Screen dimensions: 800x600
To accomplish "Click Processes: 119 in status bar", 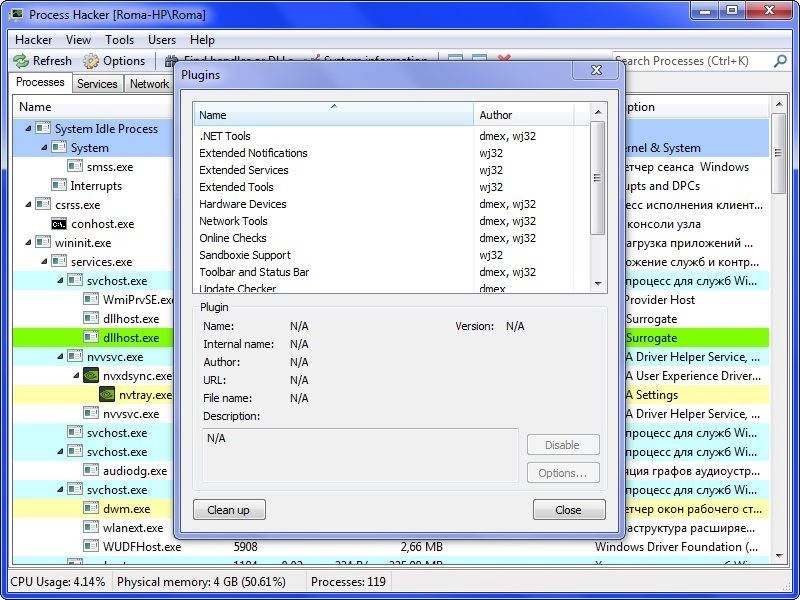I will click(348, 582).
